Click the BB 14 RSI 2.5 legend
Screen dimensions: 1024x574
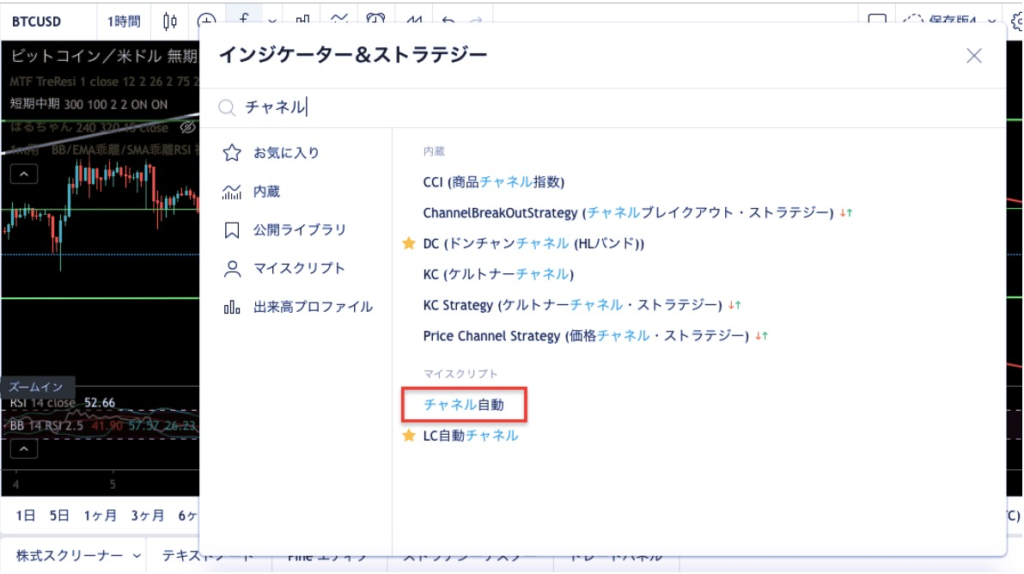[x=103, y=426]
